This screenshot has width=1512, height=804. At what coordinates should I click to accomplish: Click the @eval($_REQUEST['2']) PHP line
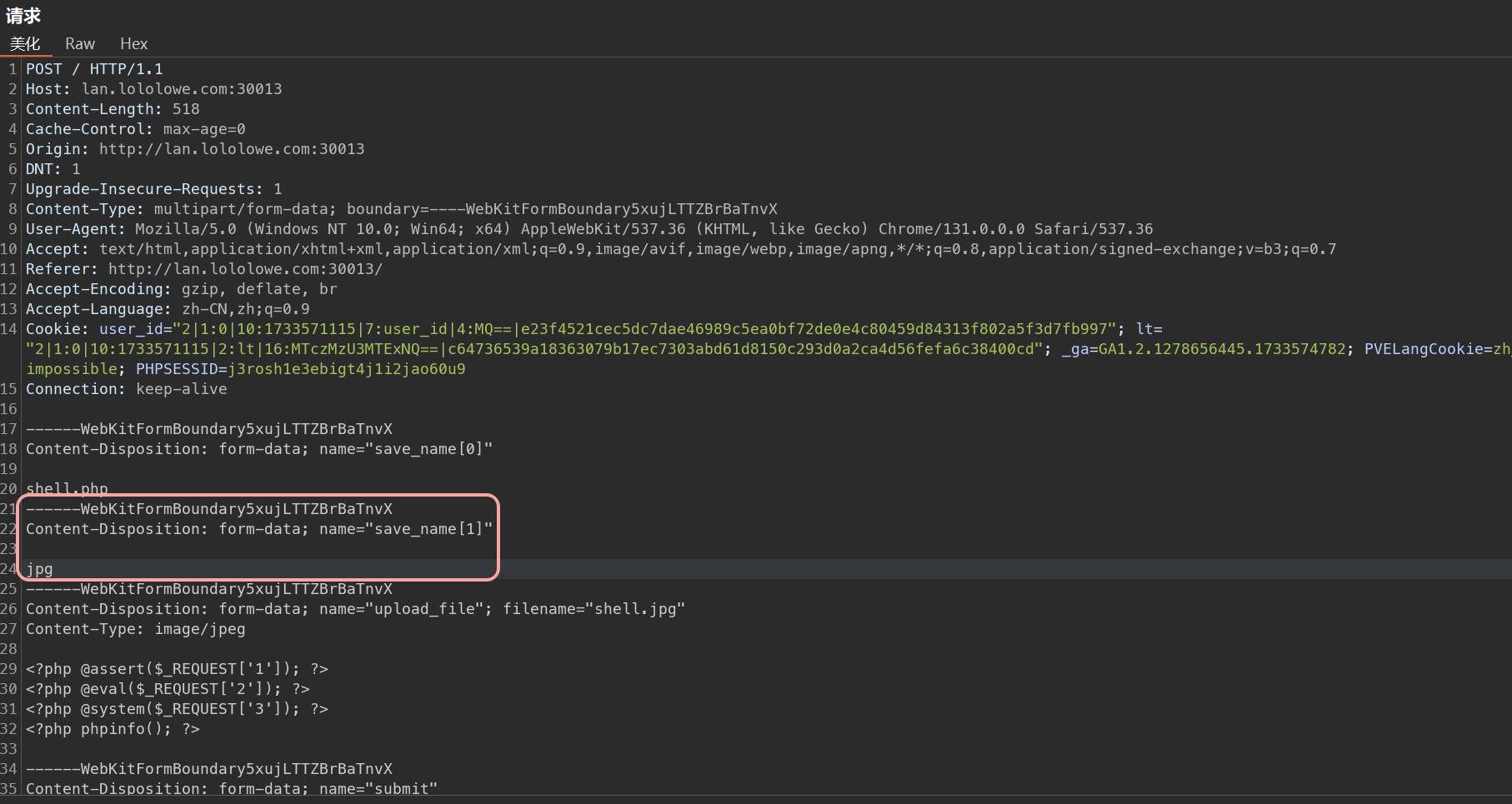pyautogui.click(x=168, y=689)
